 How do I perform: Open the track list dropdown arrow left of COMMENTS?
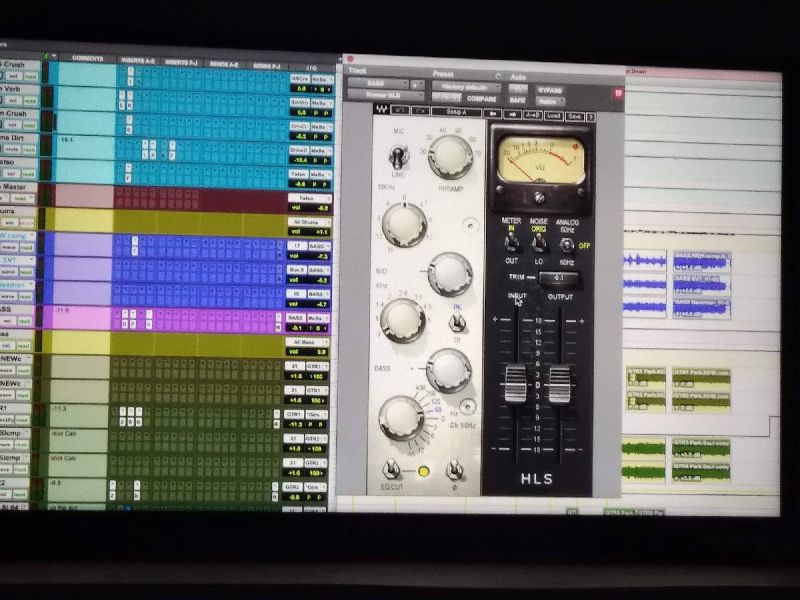coord(54,56)
